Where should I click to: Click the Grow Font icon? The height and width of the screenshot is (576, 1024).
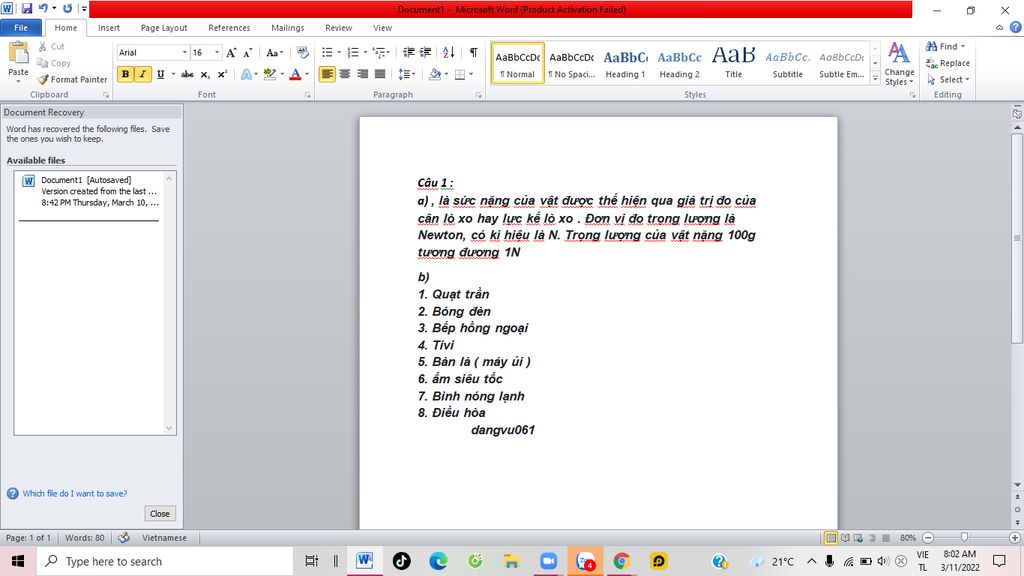231,52
